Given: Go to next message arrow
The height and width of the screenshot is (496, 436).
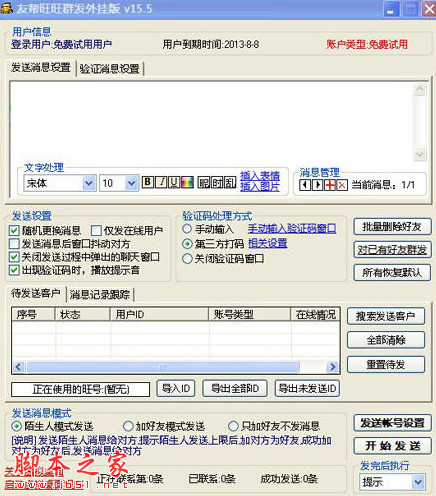Looking at the screenshot, I should [x=317, y=184].
